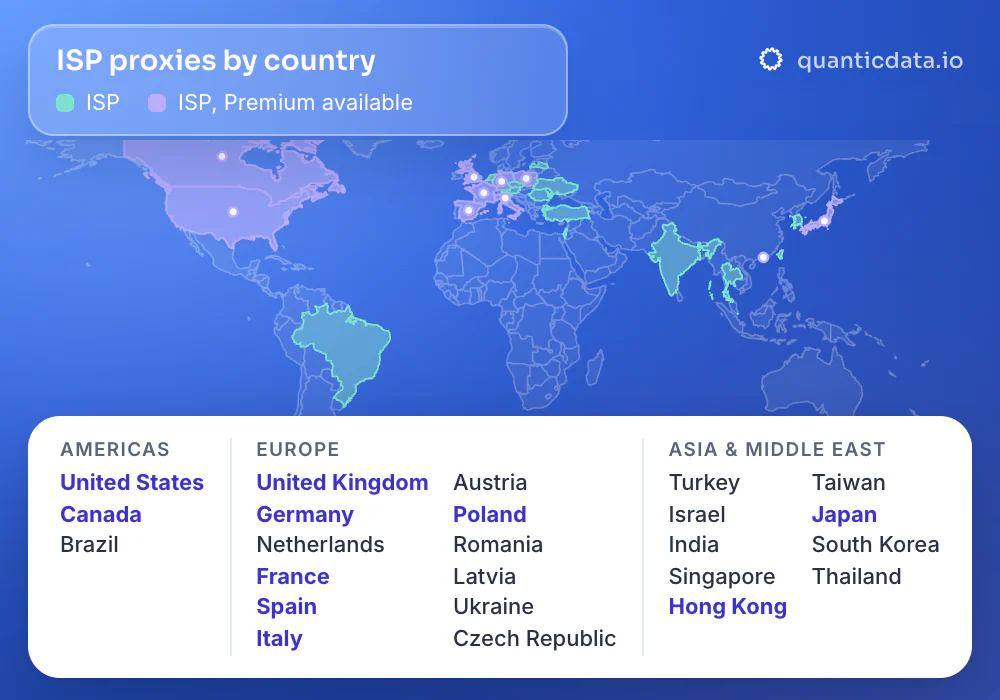
Task: Click Latvia in Europe list
Action: pos(485,576)
